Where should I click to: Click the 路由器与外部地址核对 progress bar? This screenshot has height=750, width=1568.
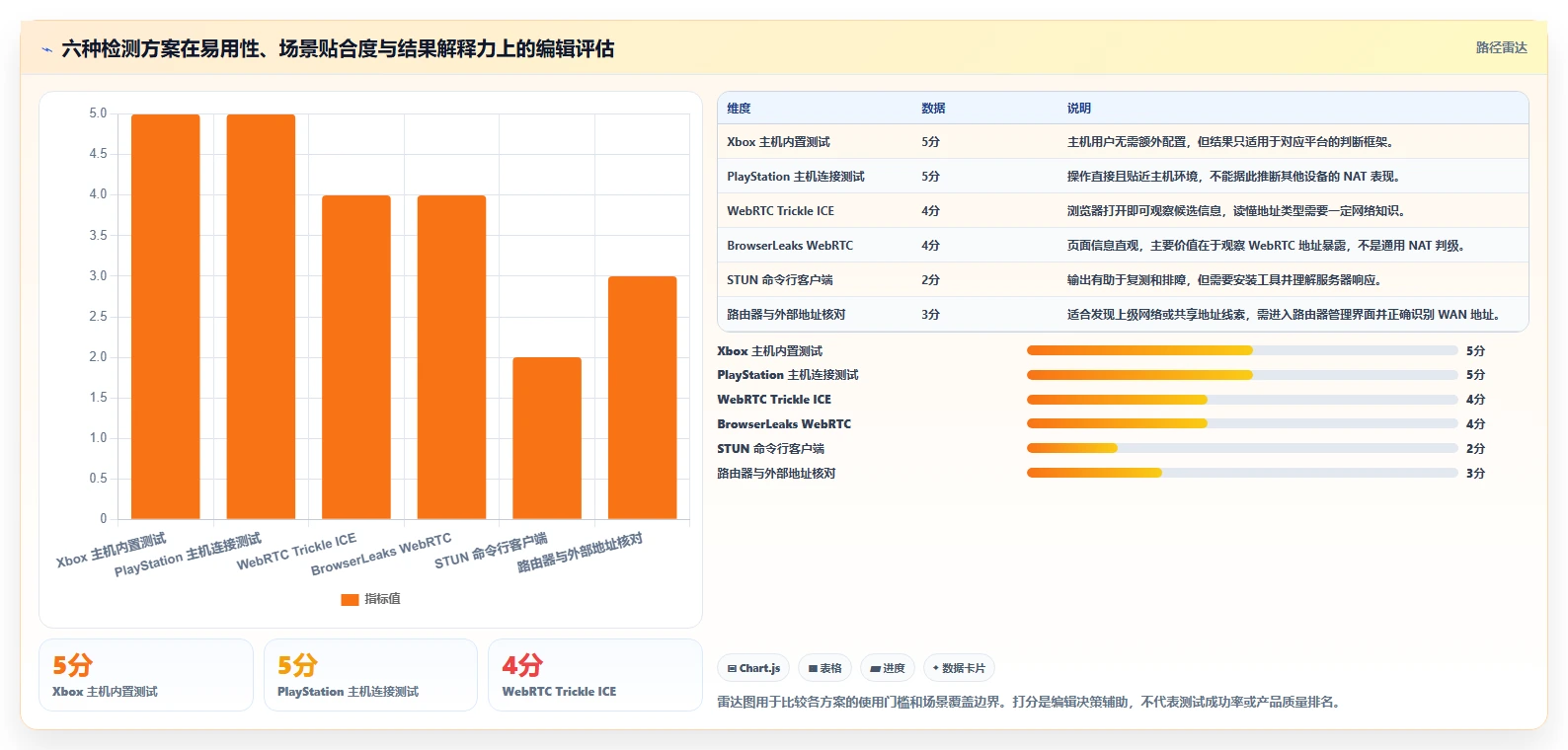coord(1242,473)
